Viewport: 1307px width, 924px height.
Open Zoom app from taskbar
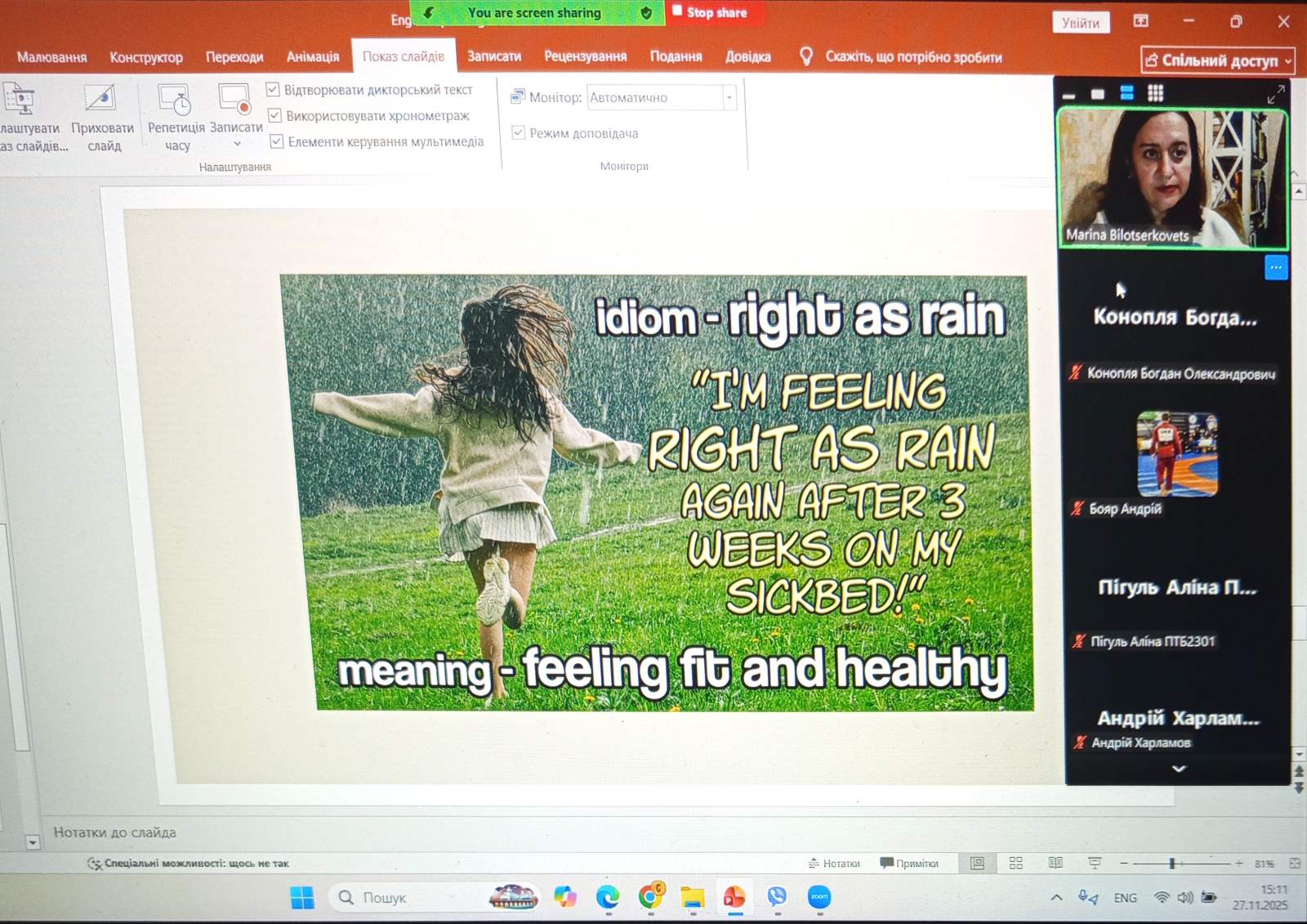tap(819, 897)
